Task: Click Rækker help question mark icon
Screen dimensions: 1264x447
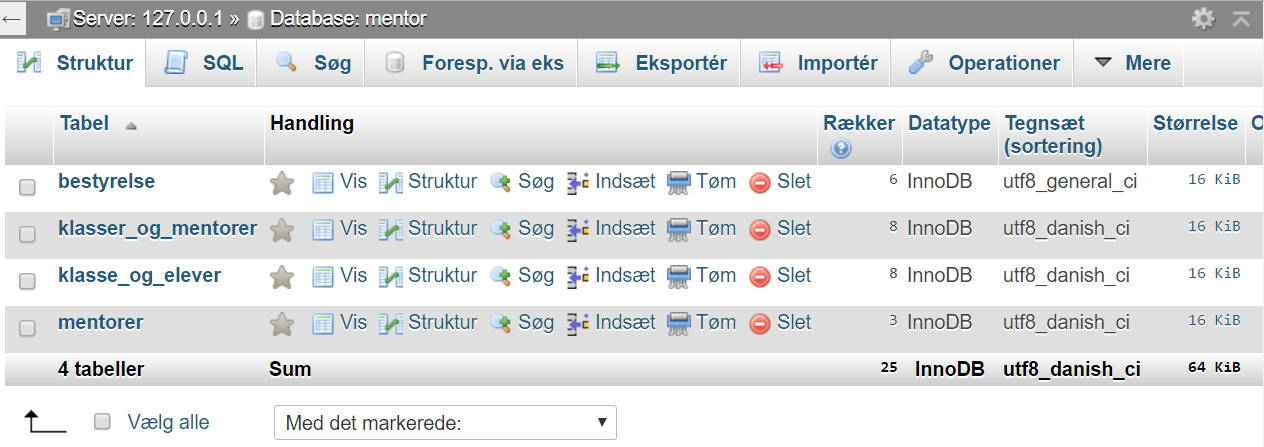Action: click(840, 149)
